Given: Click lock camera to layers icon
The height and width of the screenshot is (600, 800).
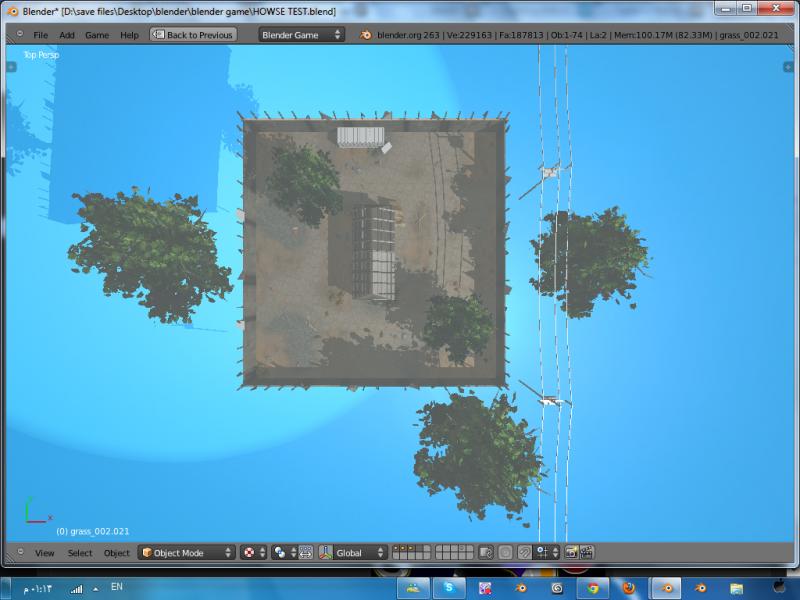Looking at the screenshot, I should (x=486, y=553).
